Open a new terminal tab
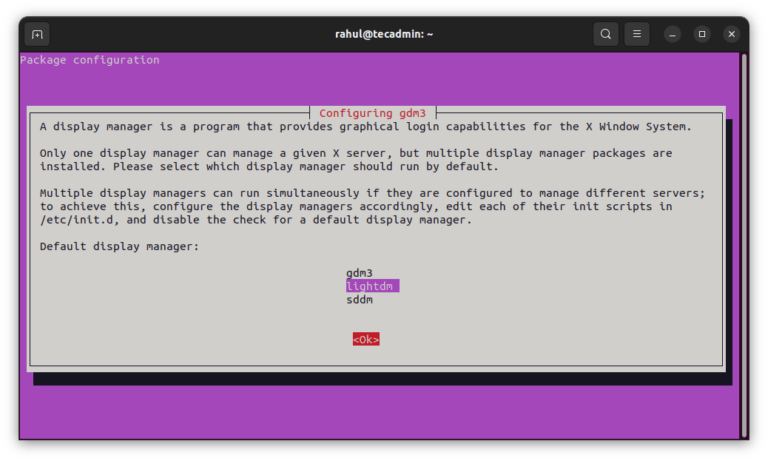768x461 pixels. (37, 34)
